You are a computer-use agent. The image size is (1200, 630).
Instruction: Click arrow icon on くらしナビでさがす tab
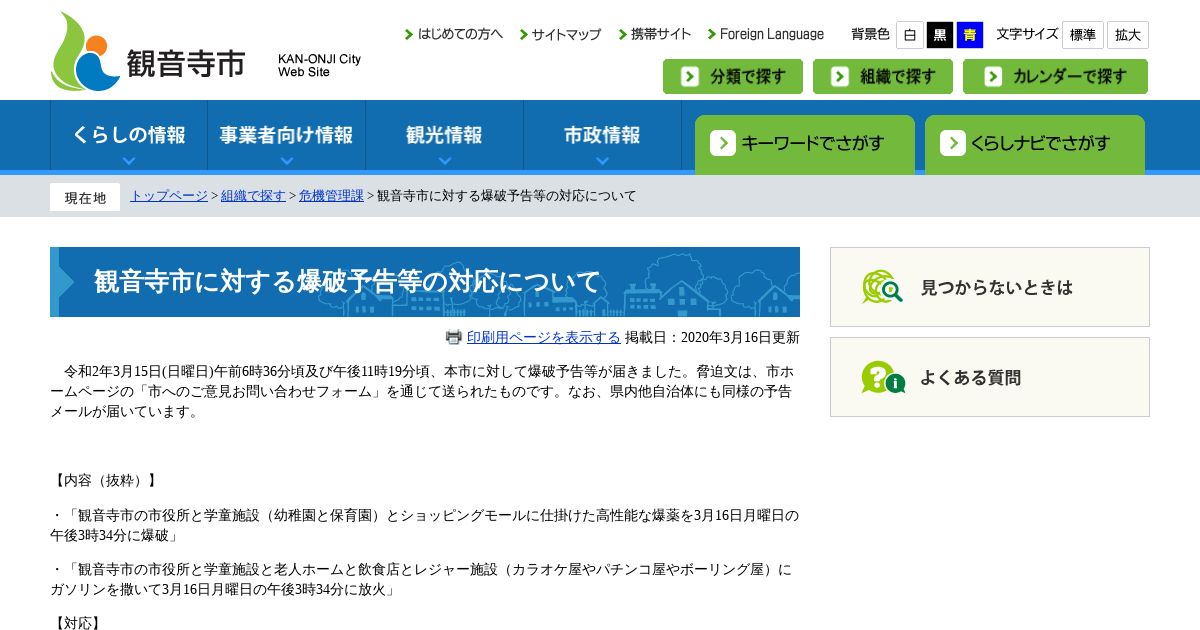953,143
